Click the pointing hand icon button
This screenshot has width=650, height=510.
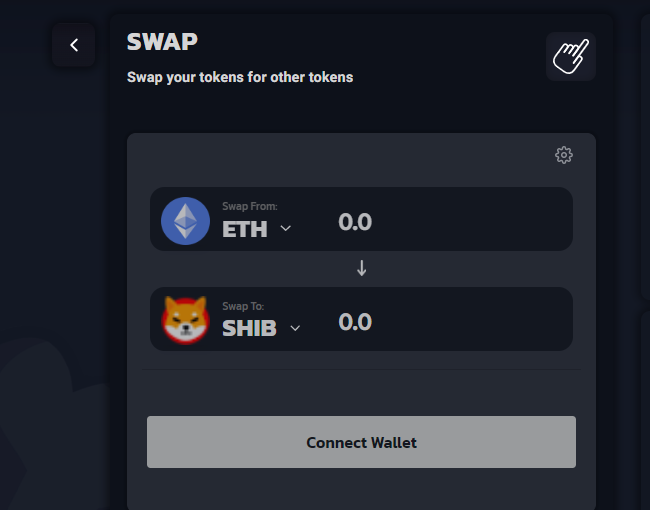pyautogui.click(x=571, y=56)
